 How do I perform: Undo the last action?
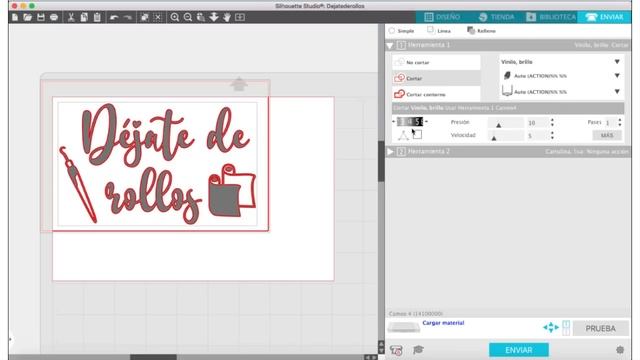pos(114,17)
